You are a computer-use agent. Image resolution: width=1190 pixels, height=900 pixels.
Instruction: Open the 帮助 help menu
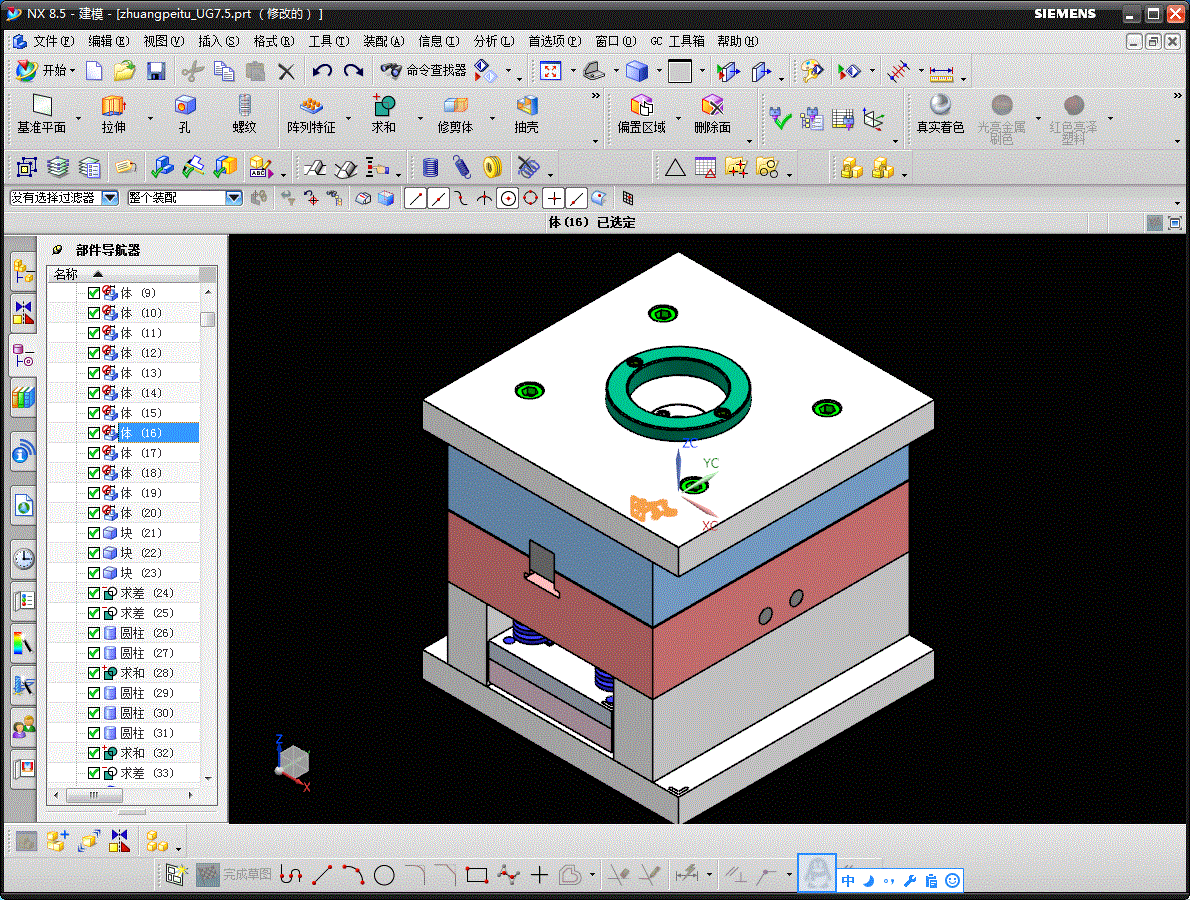[x=738, y=41]
